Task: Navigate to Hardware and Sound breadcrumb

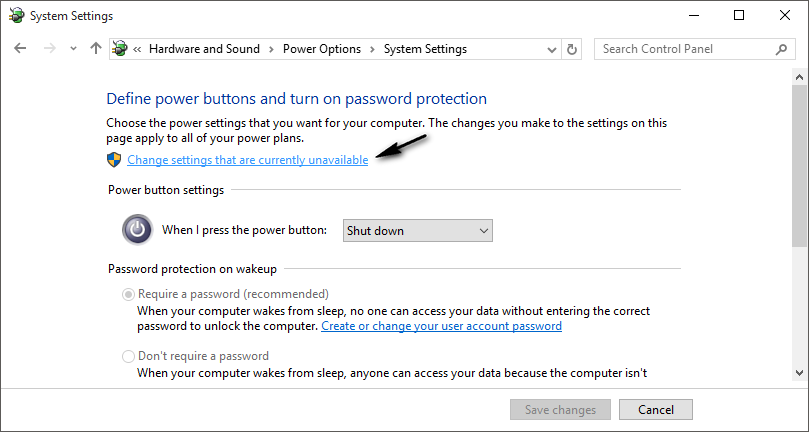Action: (x=204, y=48)
